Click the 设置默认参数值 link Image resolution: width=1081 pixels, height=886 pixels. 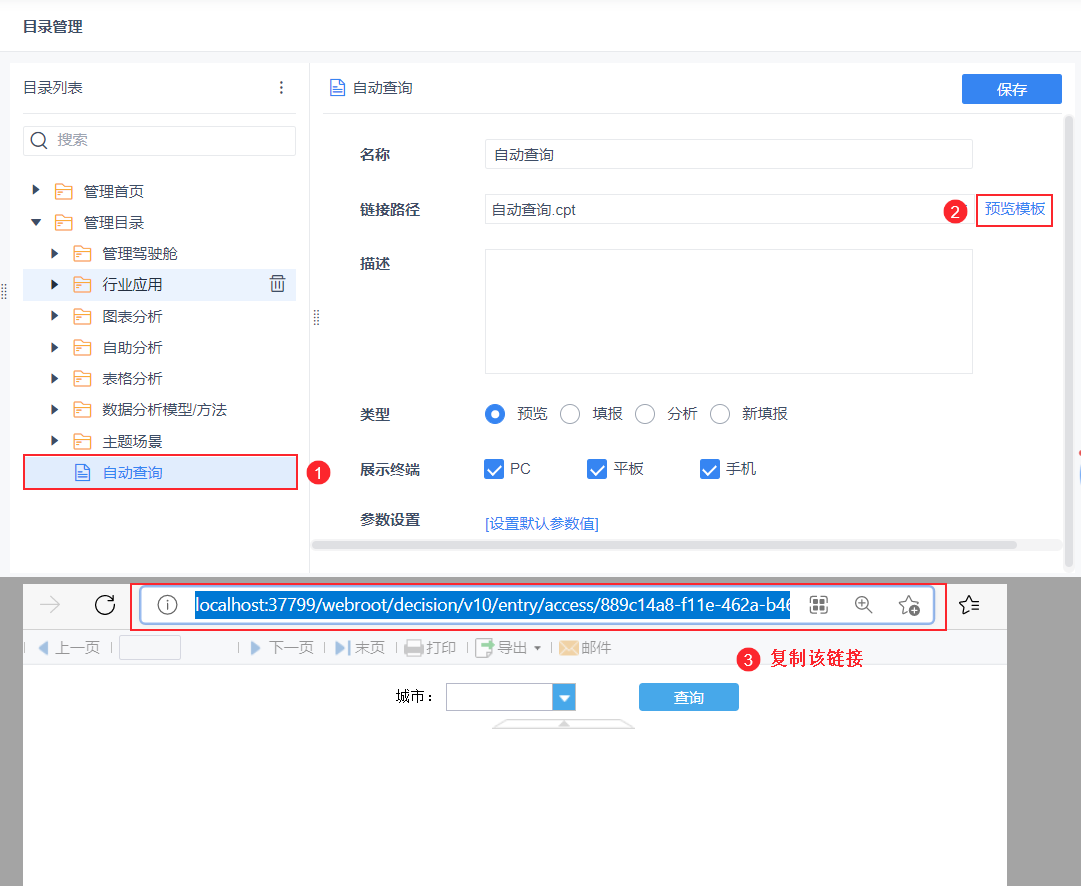tap(542, 523)
